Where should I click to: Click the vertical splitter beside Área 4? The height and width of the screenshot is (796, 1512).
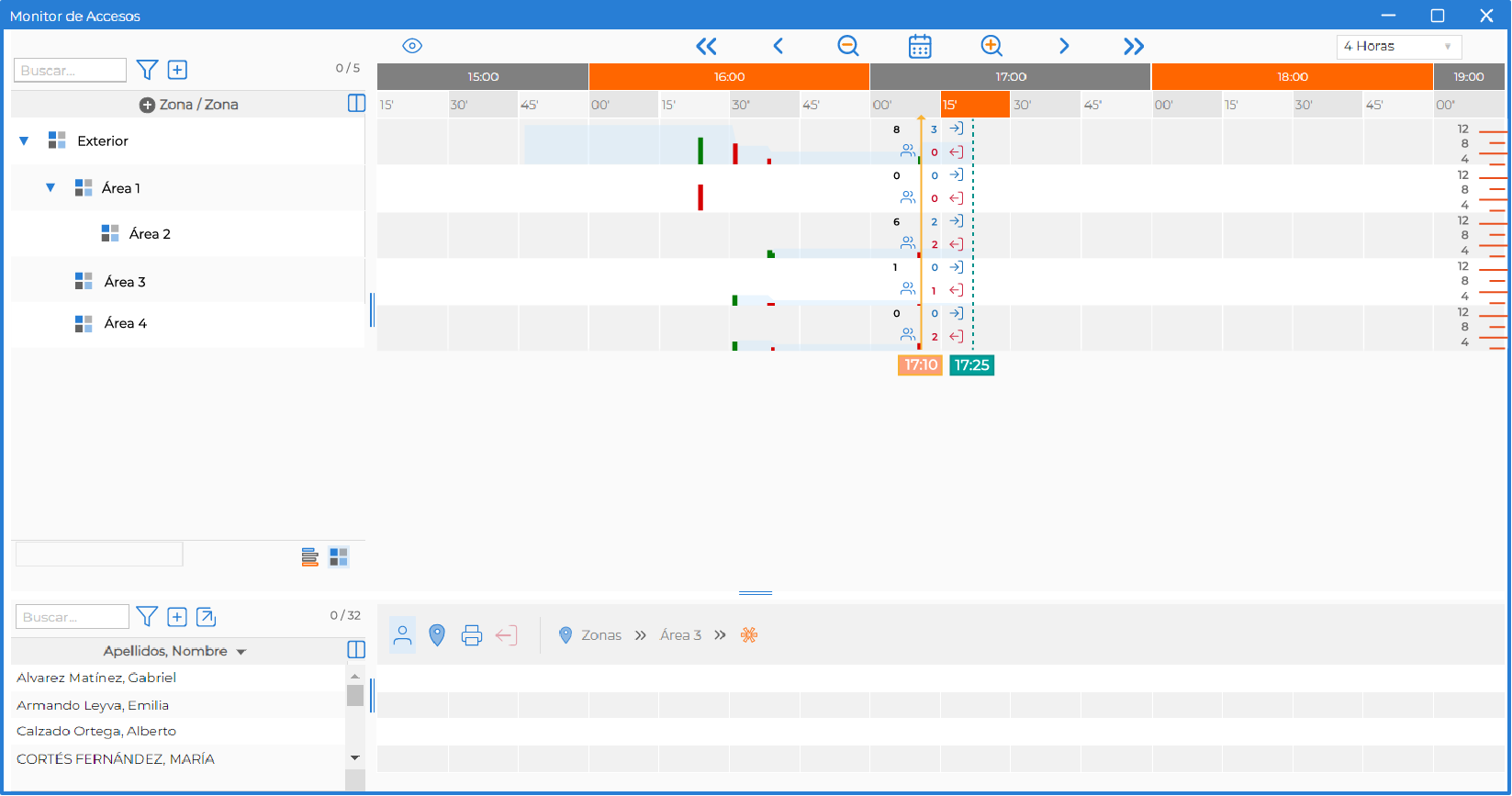[x=372, y=310]
